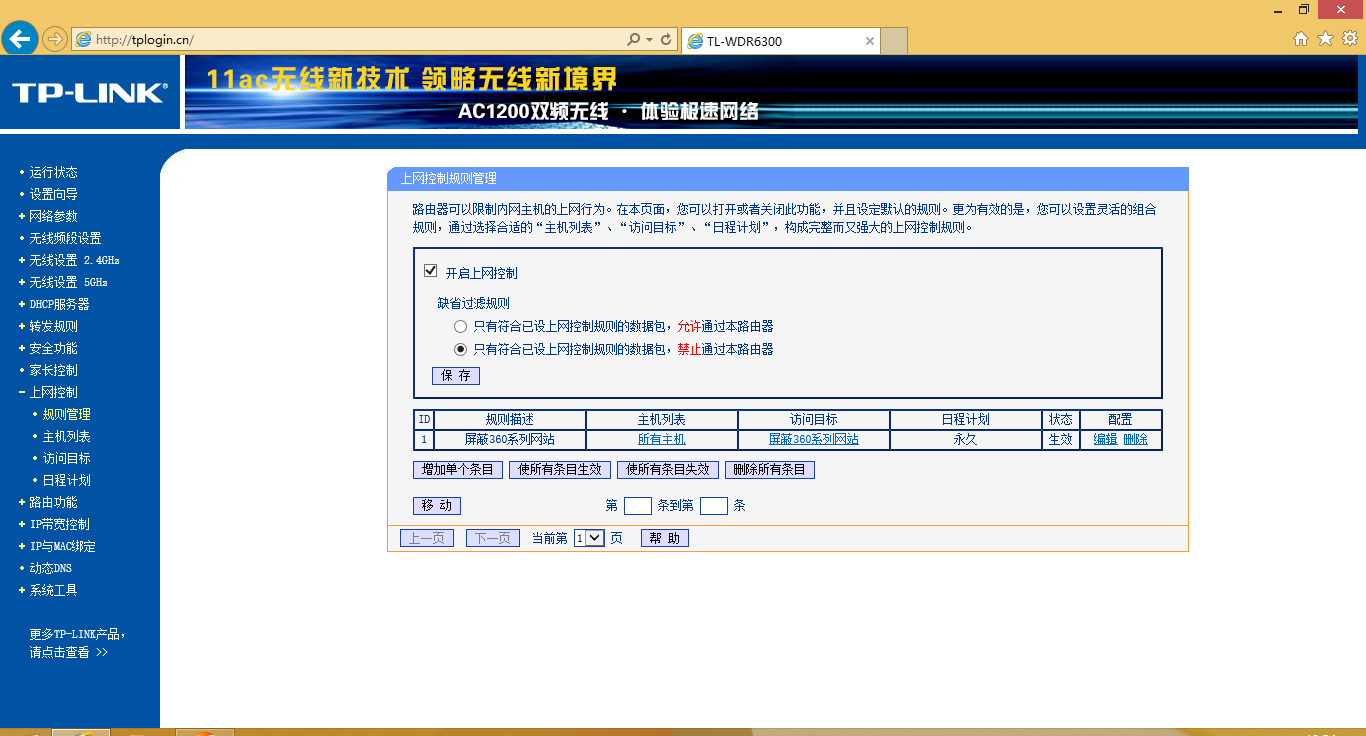Select the 允许通过本路由器 radio option
This screenshot has width=1366, height=736.
[x=460, y=327]
